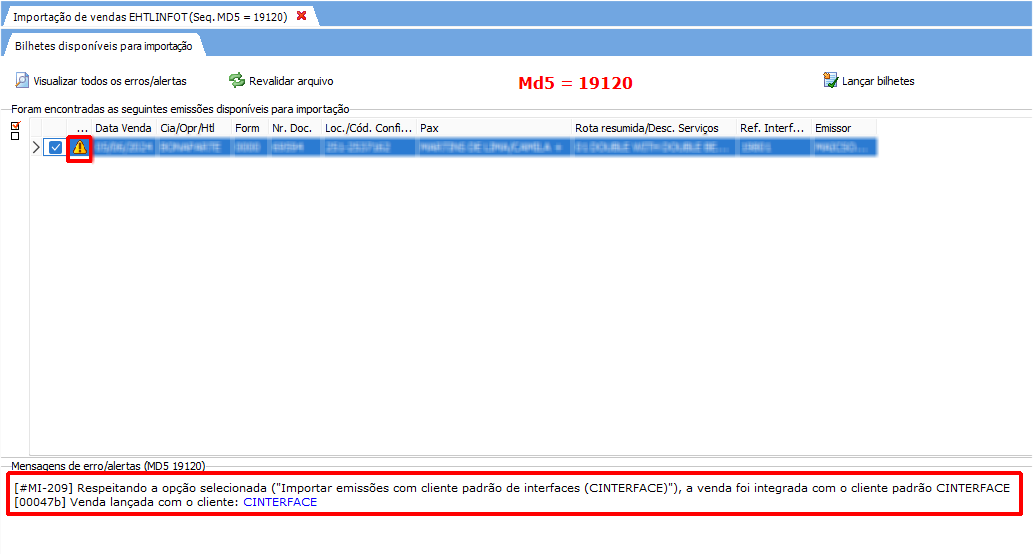Click the Ref. Interf... column header
The image size is (1033, 555).
(773, 128)
